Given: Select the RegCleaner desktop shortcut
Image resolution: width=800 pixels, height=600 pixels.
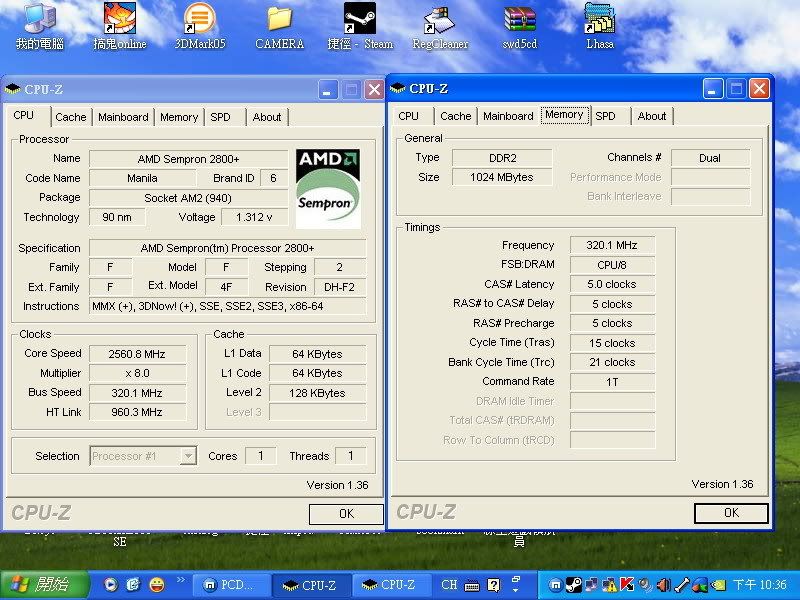Looking at the screenshot, I should [x=440, y=27].
